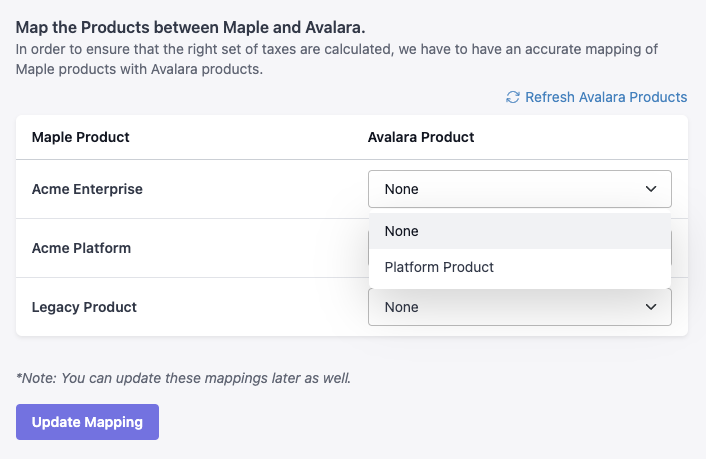Viewport: 706px width, 459px height.
Task: Expand Legacy Product dropdown via its chevron arrow
Action: (651, 307)
